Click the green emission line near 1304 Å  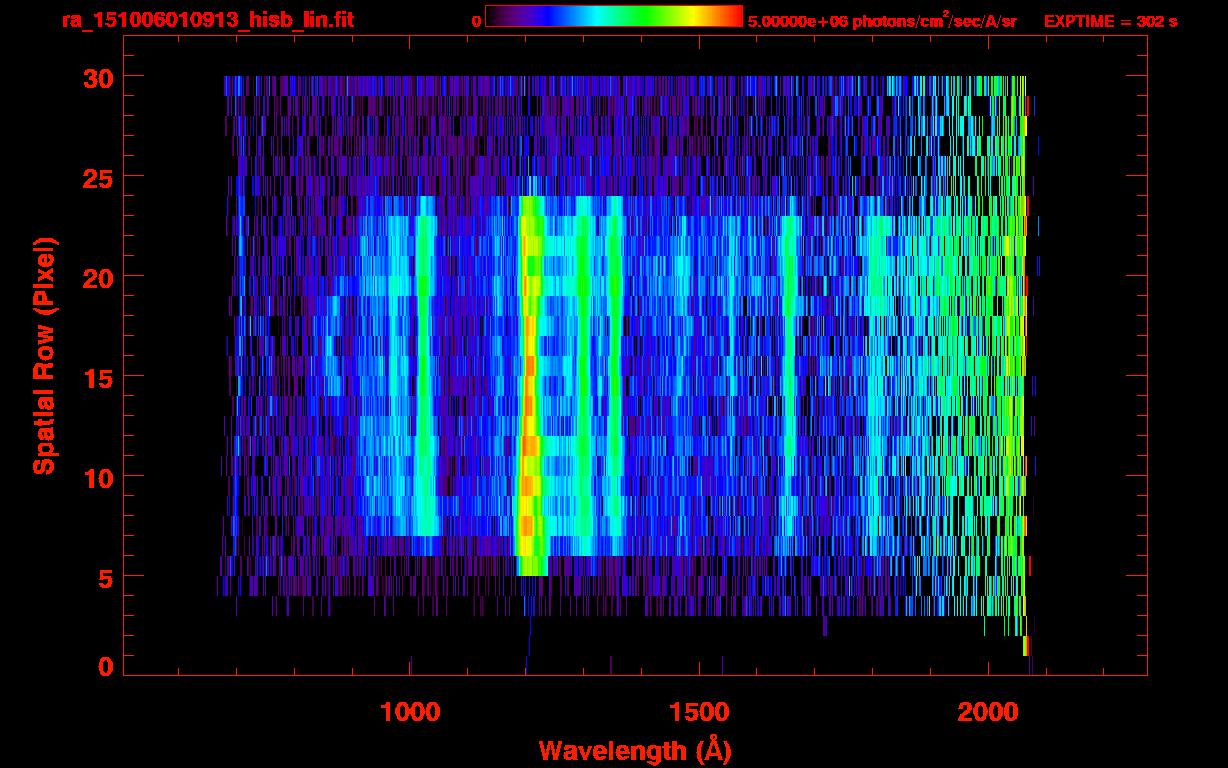click(x=583, y=380)
